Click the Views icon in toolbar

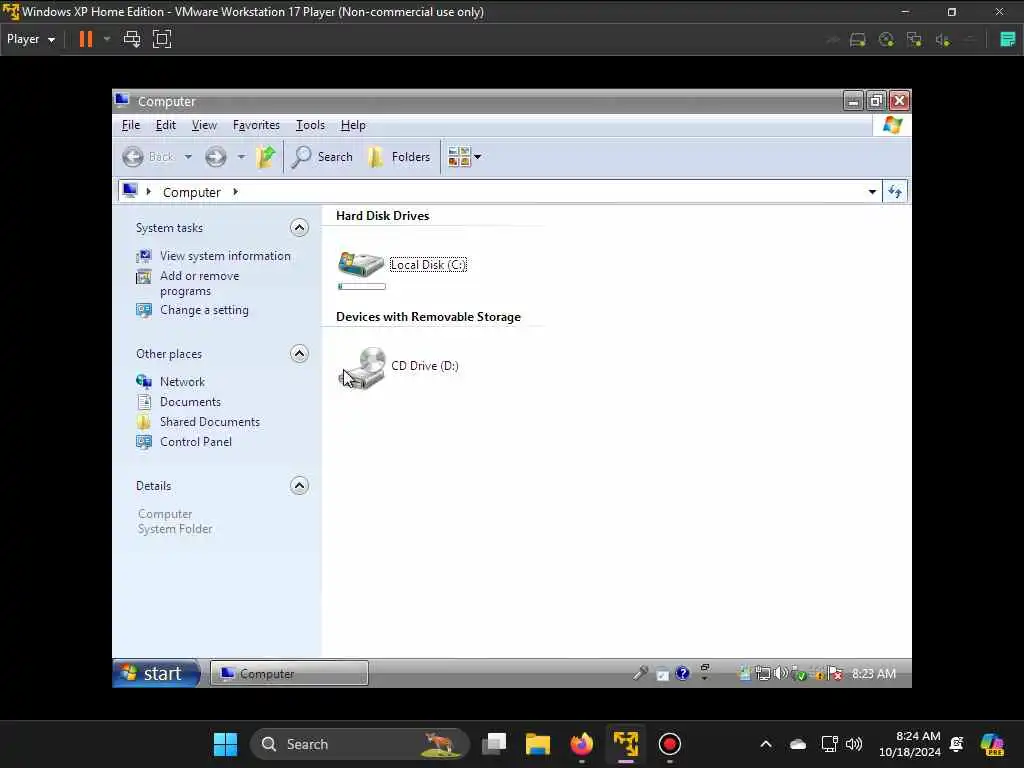459,157
